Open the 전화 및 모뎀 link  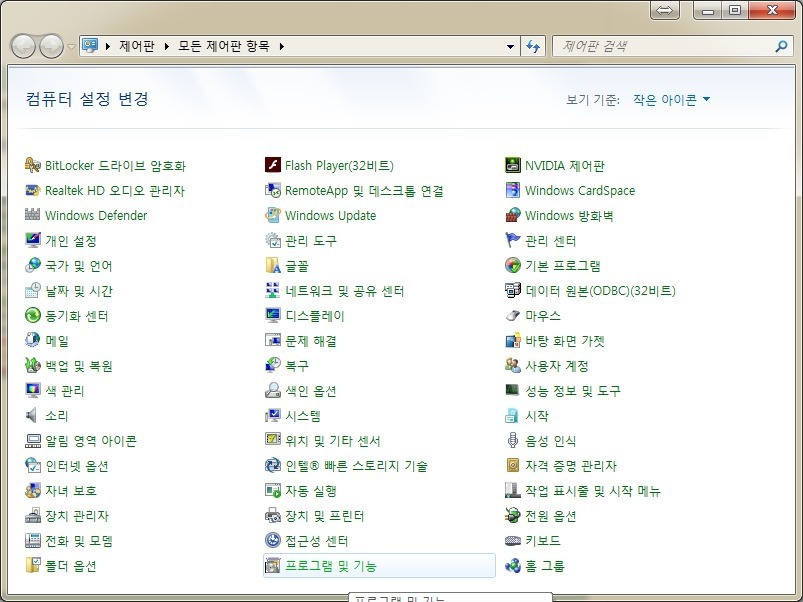click(79, 541)
